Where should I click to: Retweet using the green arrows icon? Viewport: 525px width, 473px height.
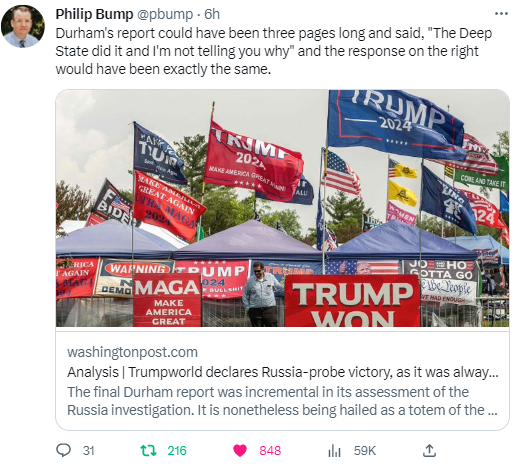click(x=148, y=450)
